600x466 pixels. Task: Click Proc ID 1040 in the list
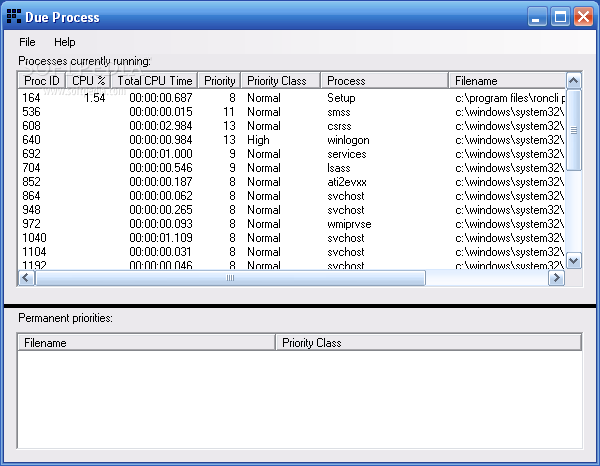tap(34, 238)
